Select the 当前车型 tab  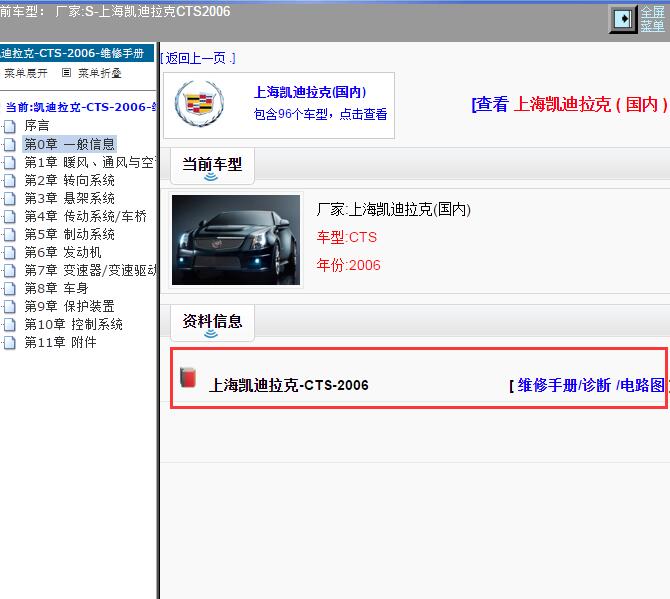coord(211,164)
